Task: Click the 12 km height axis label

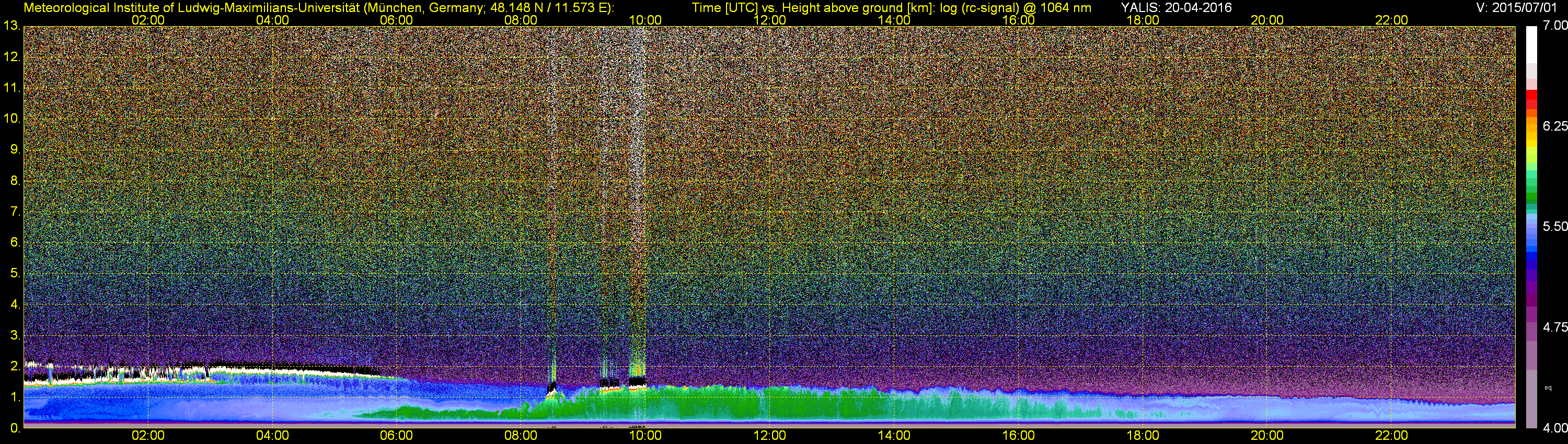Action: click(x=11, y=57)
